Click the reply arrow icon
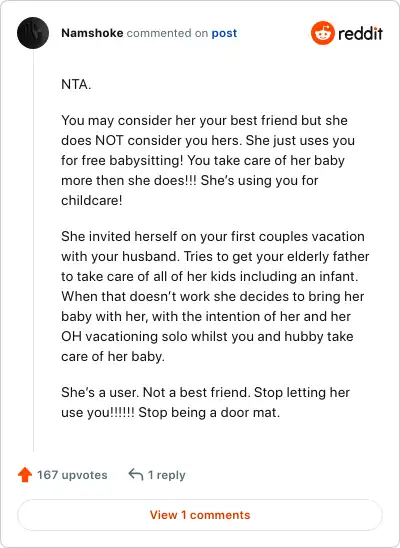Image resolution: width=400 pixels, height=548 pixels. pos(136,475)
